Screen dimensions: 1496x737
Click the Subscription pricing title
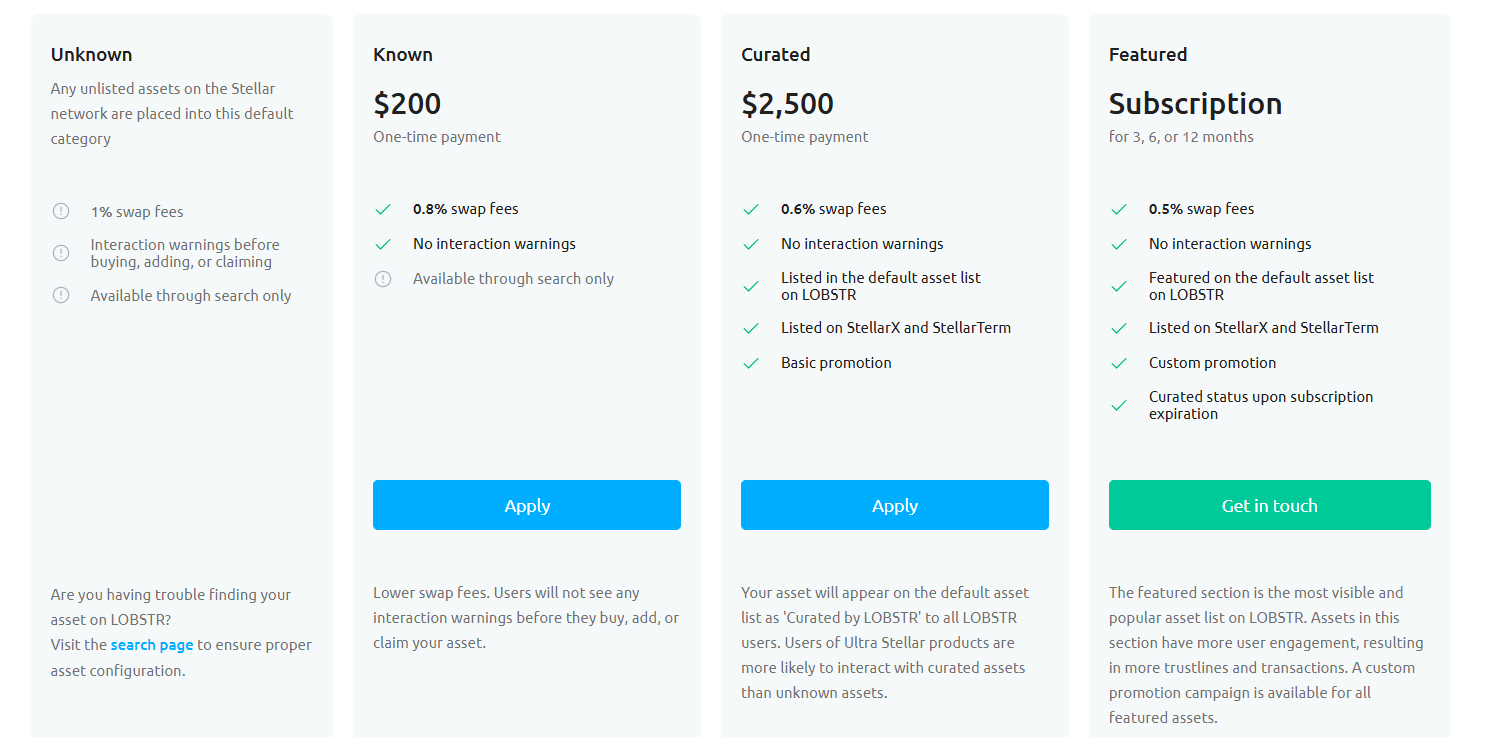point(1195,104)
